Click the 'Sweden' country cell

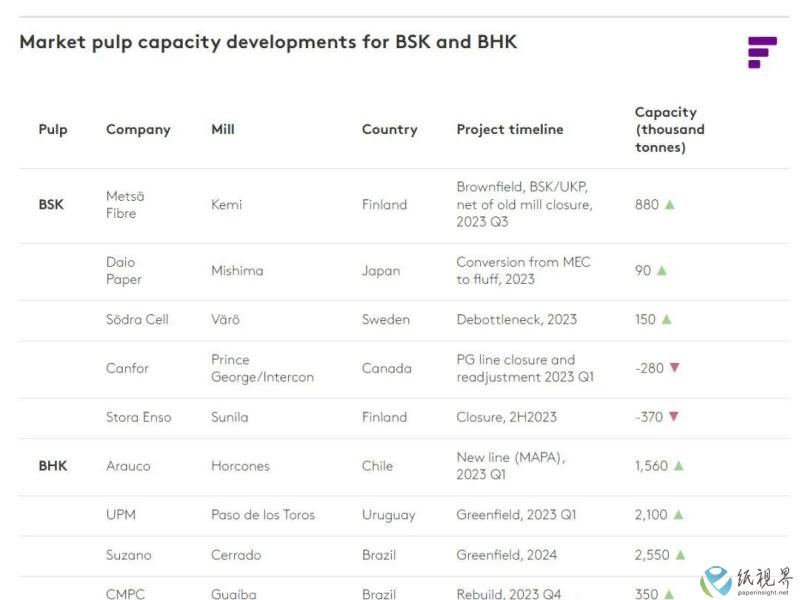click(x=386, y=319)
